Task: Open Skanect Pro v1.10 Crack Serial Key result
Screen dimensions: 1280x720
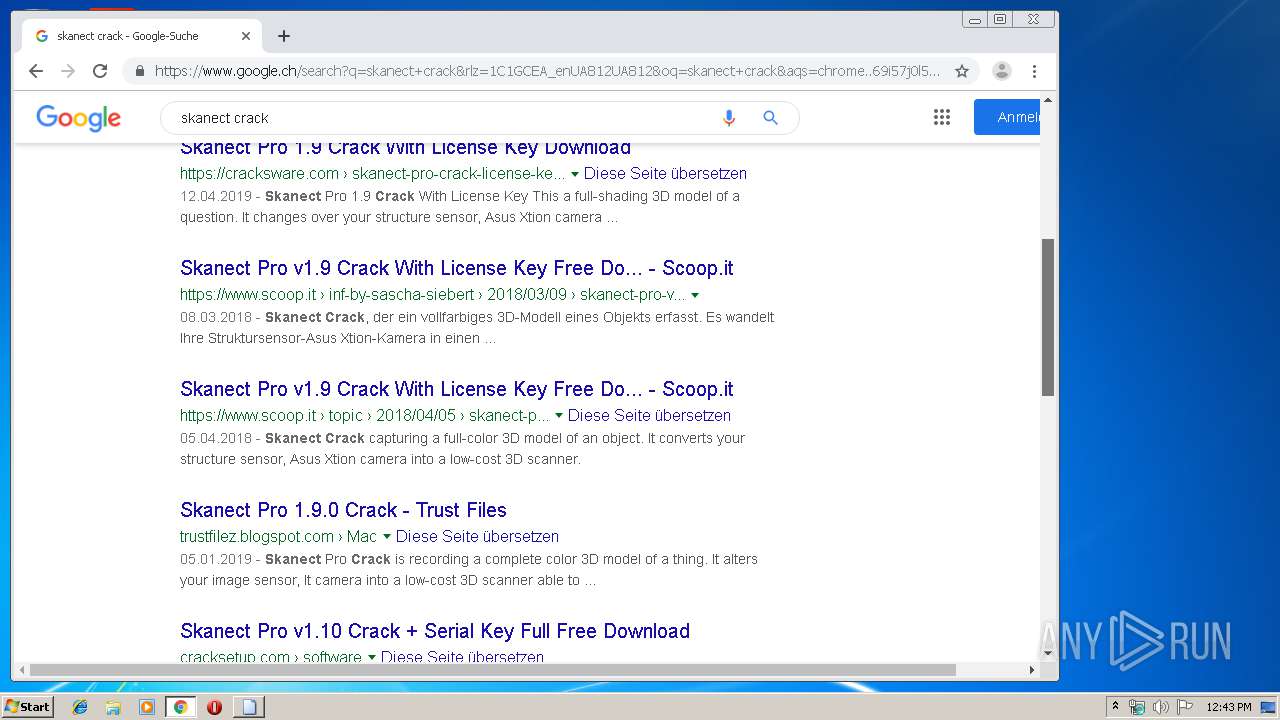Action: pyautogui.click(x=435, y=631)
